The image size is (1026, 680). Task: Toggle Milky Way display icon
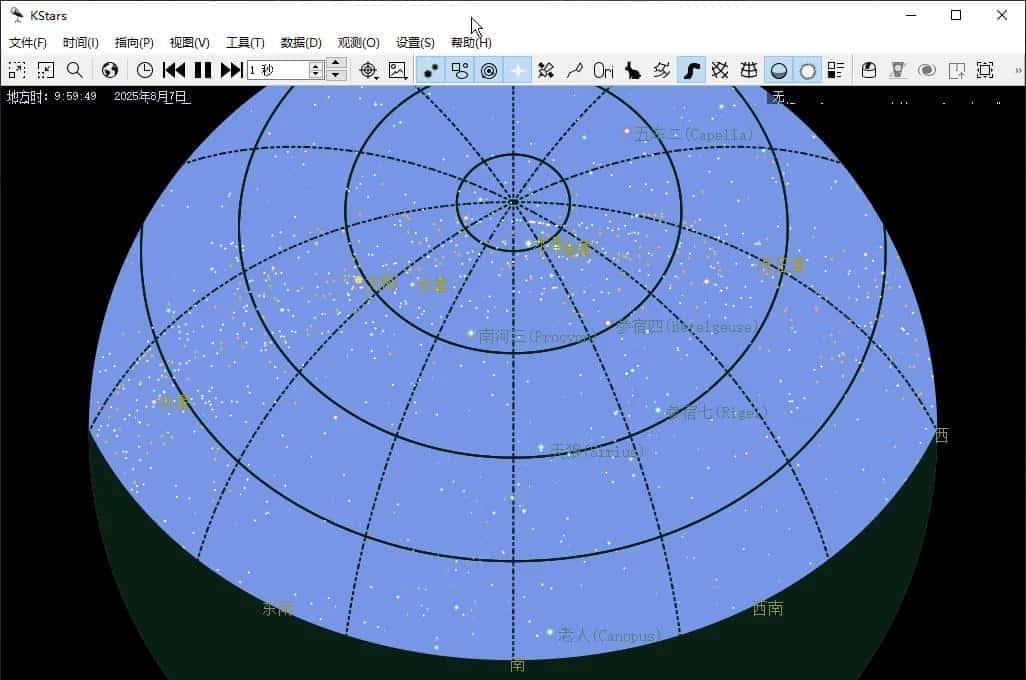(691, 70)
